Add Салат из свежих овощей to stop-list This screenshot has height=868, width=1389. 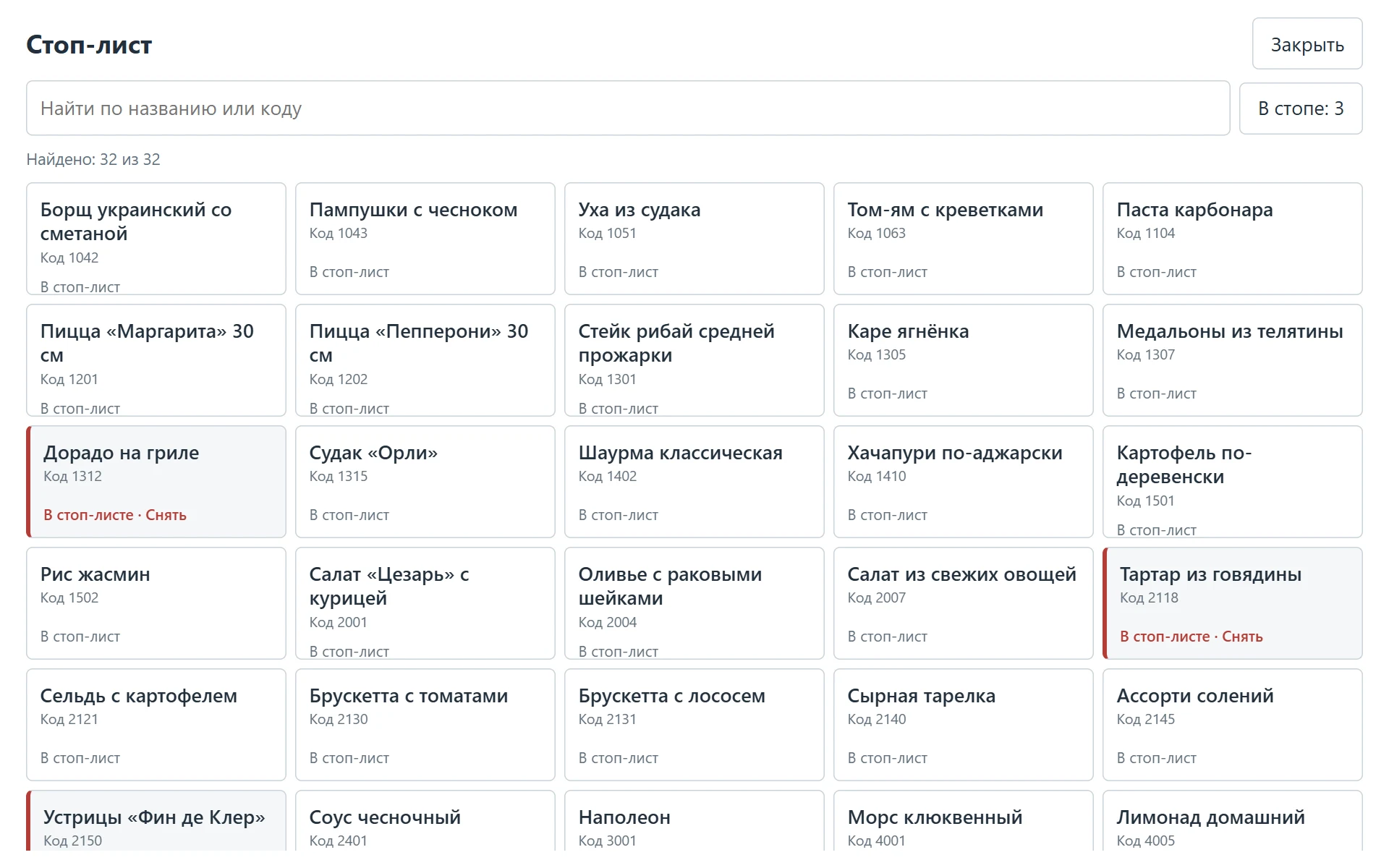[x=964, y=603]
